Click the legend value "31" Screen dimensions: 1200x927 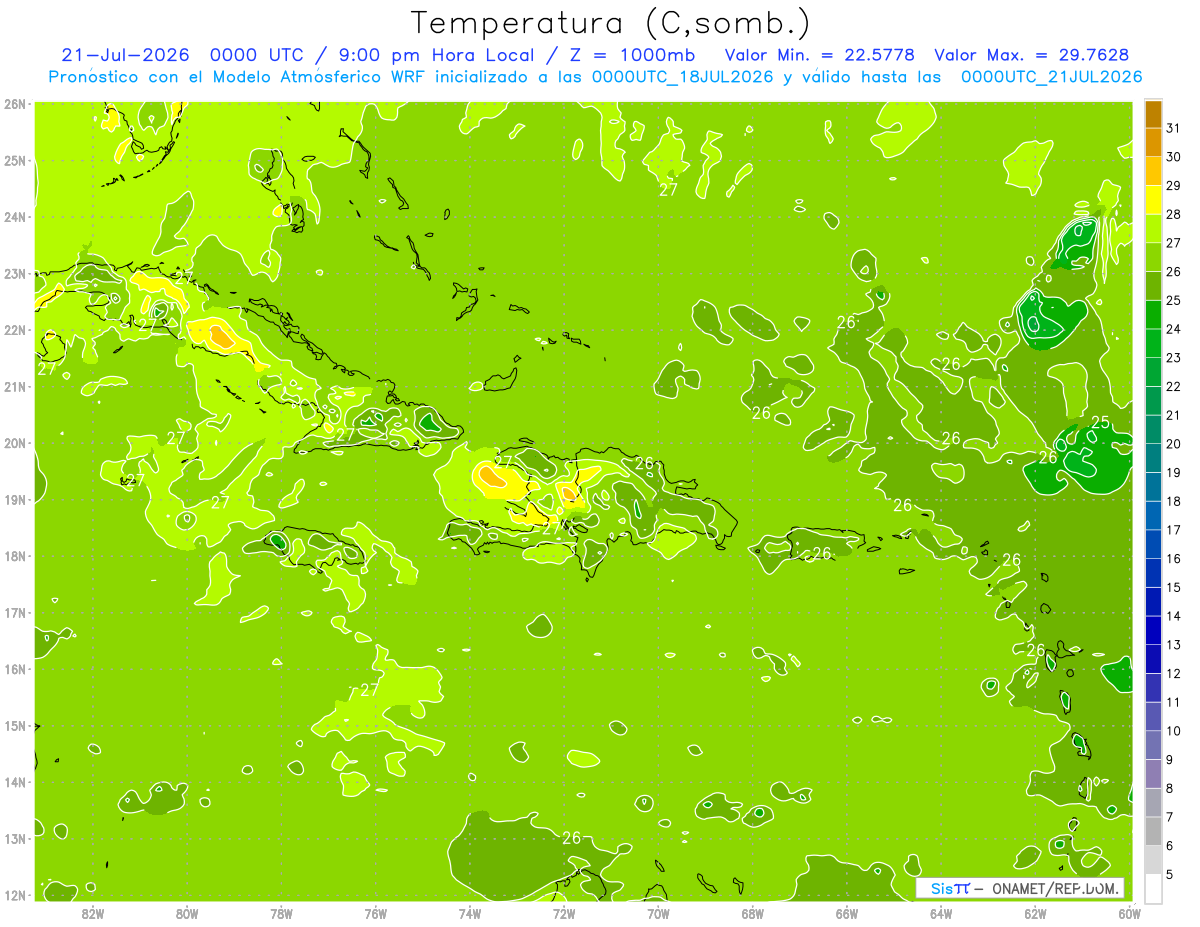click(1173, 128)
